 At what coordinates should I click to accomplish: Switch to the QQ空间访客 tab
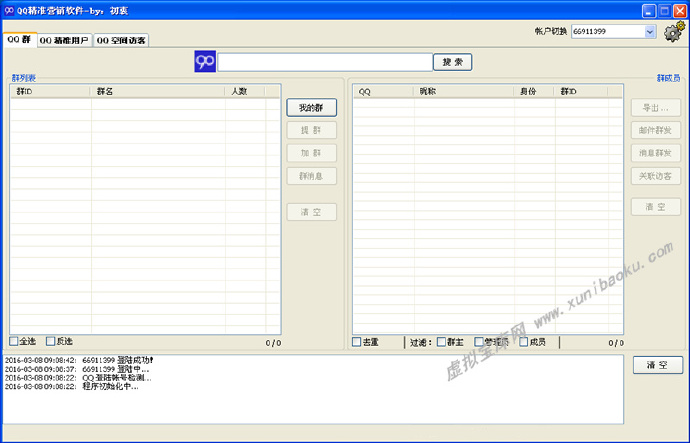pos(121,41)
